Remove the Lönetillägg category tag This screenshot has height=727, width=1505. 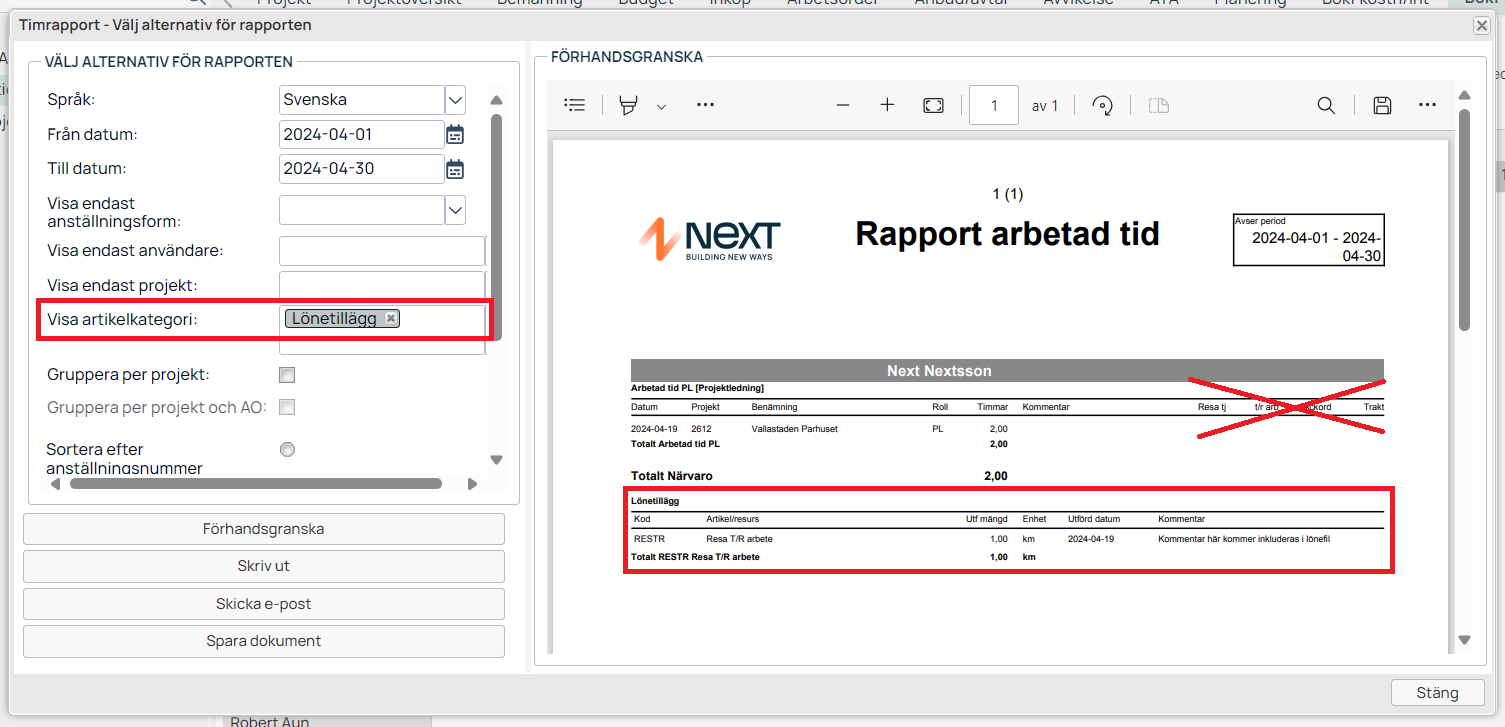point(391,318)
